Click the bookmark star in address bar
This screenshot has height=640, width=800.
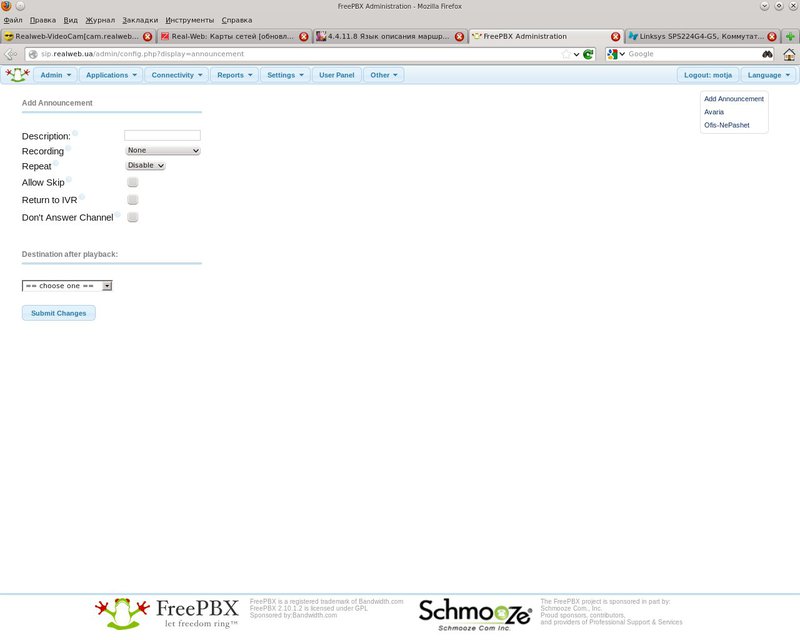point(566,54)
